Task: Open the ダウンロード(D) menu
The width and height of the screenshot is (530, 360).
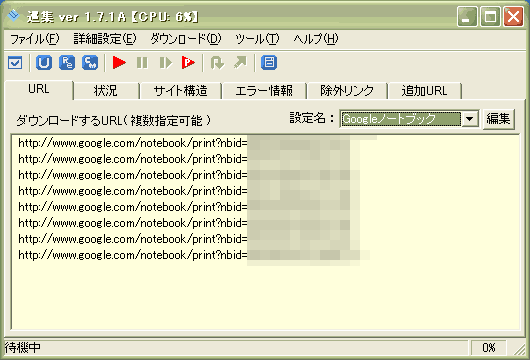Action: tap(186, 39)
